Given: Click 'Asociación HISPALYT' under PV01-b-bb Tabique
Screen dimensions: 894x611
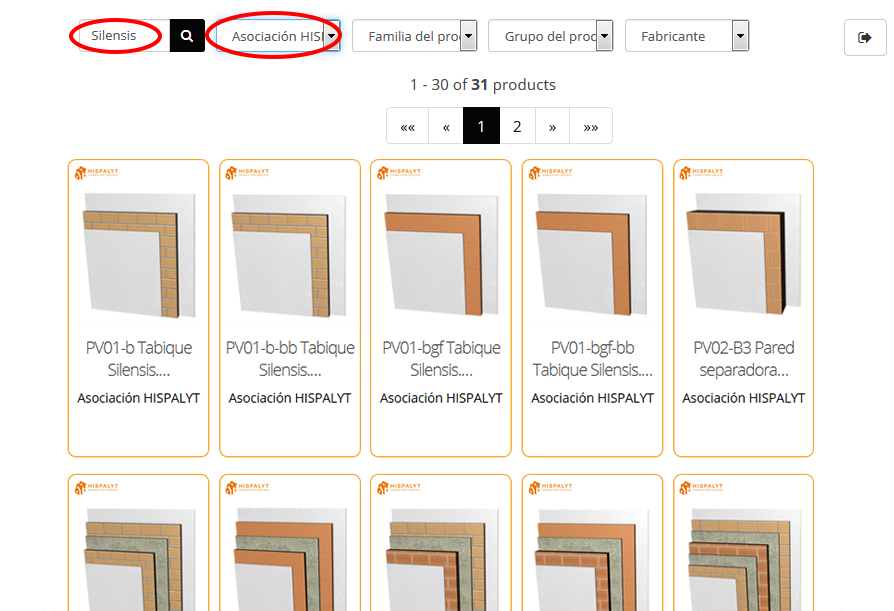Looking at the screenshot, I should point(290,398).
